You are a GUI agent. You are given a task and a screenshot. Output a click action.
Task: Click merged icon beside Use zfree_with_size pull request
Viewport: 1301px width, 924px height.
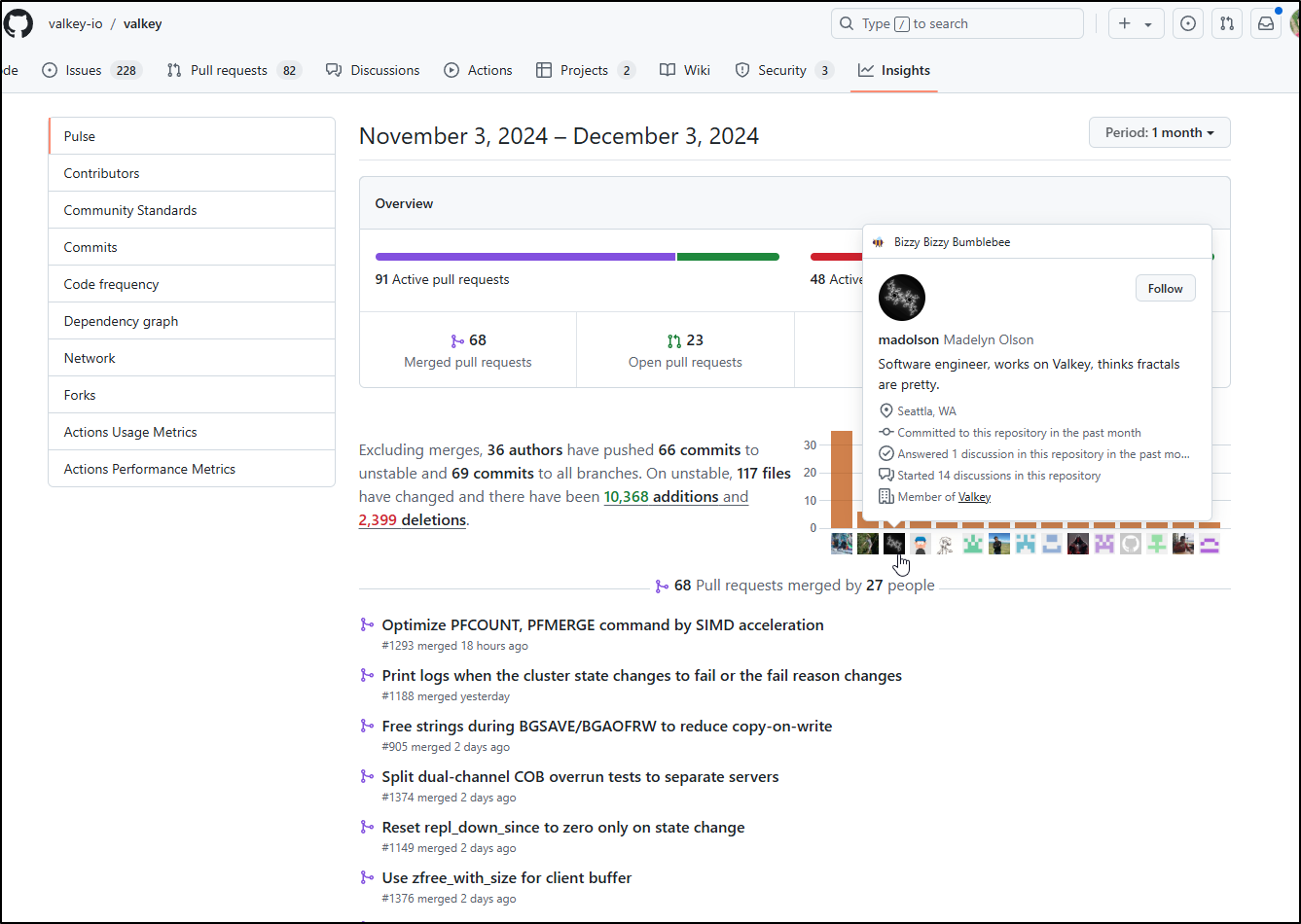pos(367,877)
